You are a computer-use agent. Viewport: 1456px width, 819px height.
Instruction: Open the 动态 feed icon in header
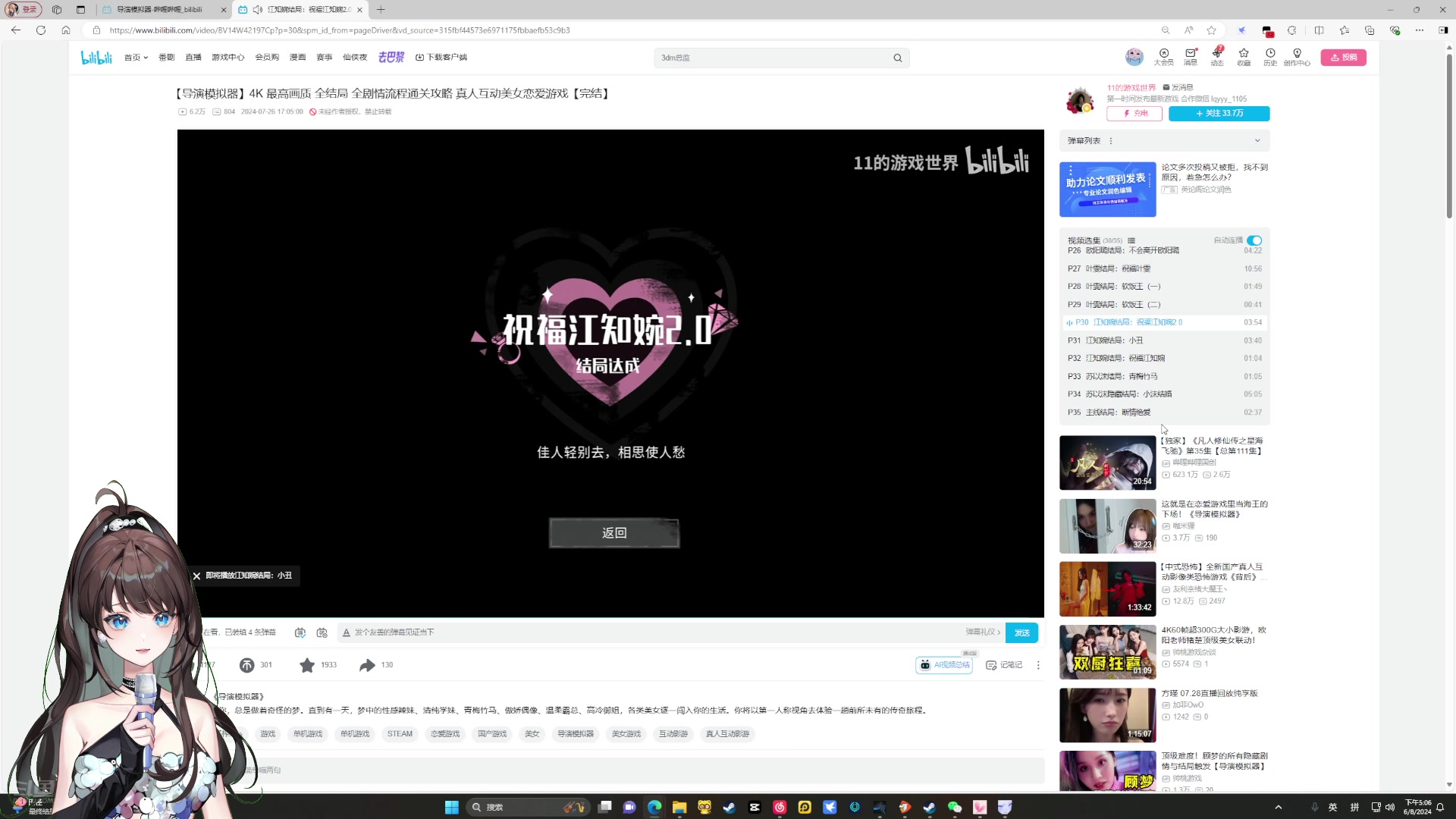(1217, 57)
